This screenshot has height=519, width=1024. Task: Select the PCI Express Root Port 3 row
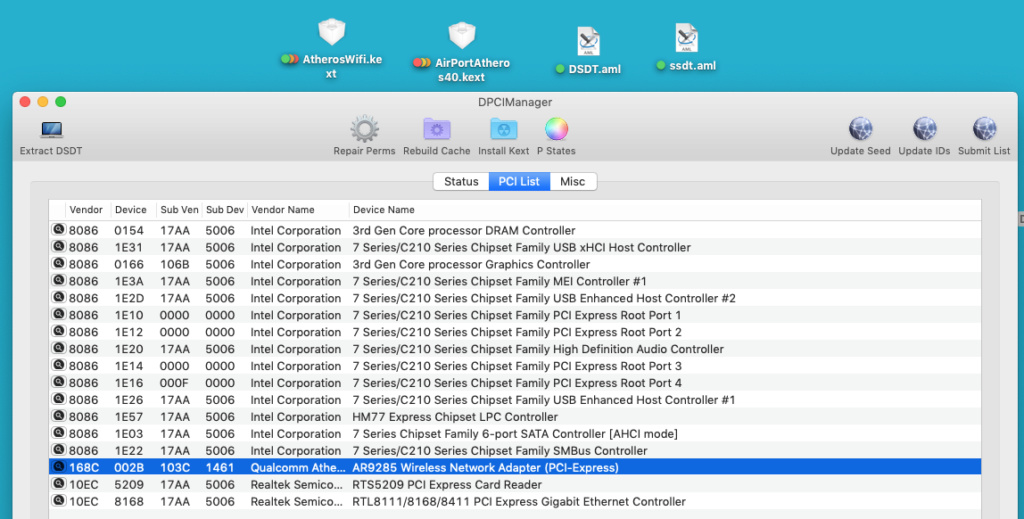(515, 366)
